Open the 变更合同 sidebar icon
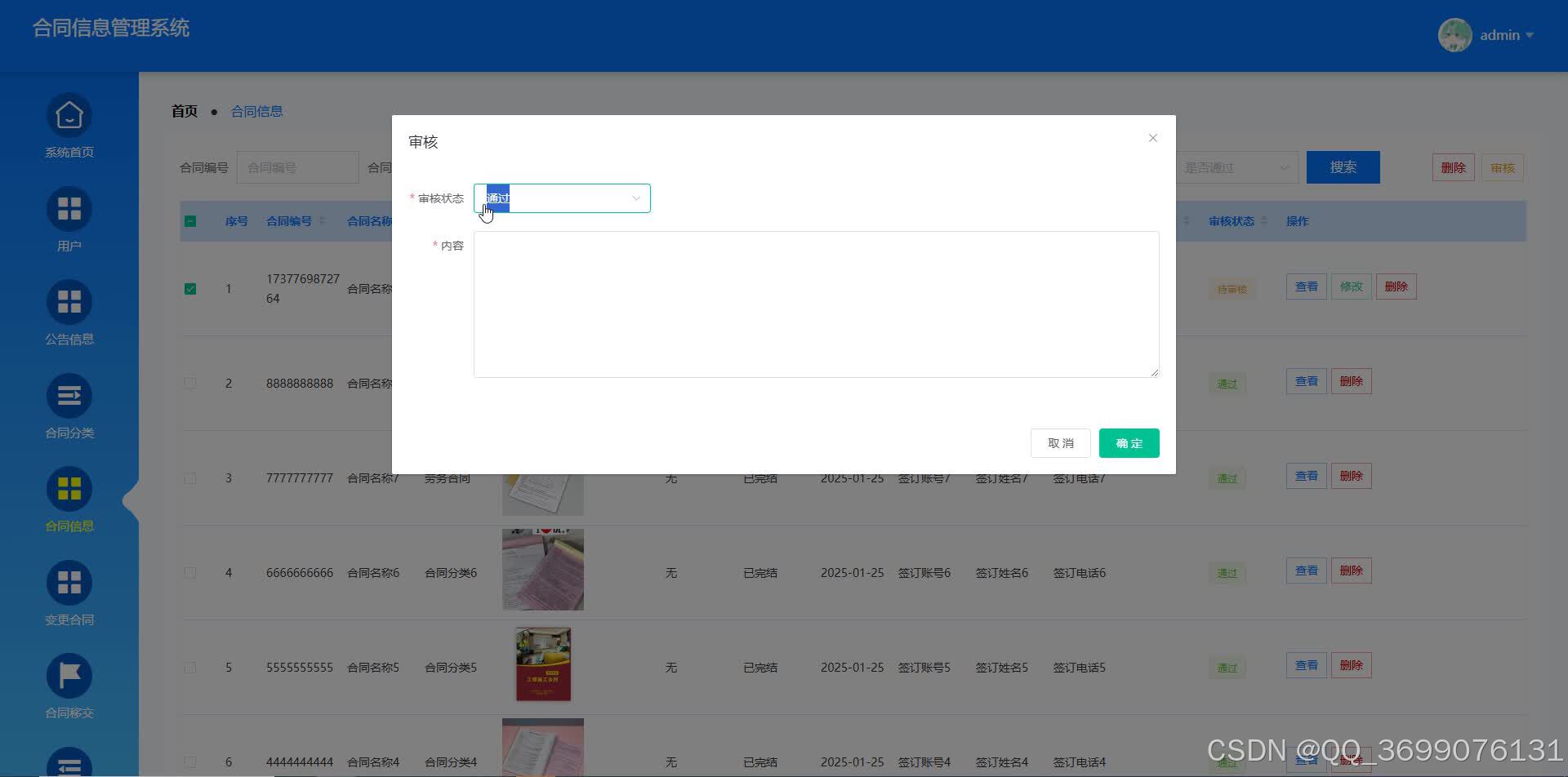 pos(69,583)
